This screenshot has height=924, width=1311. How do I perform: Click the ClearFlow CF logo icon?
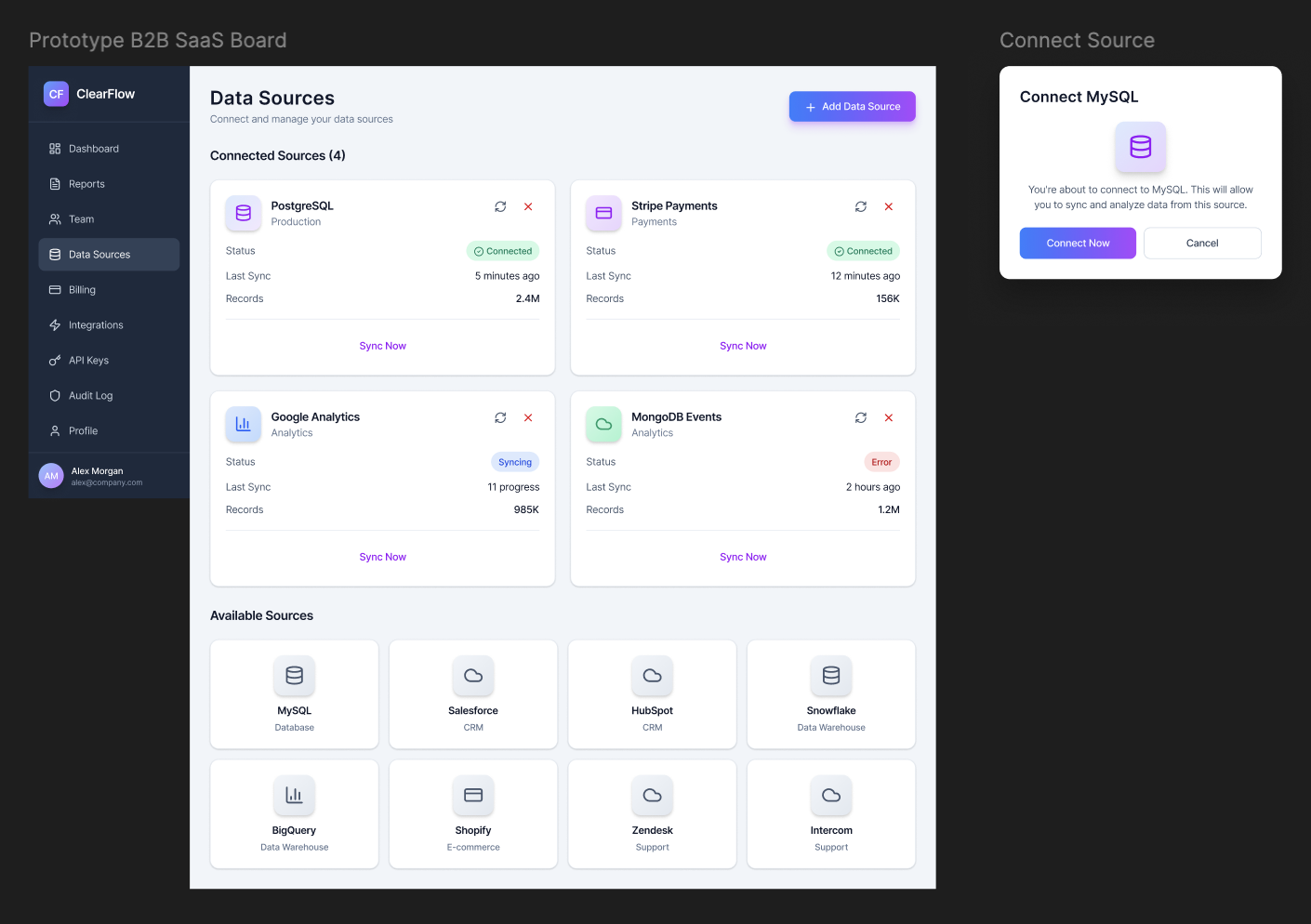56,94
